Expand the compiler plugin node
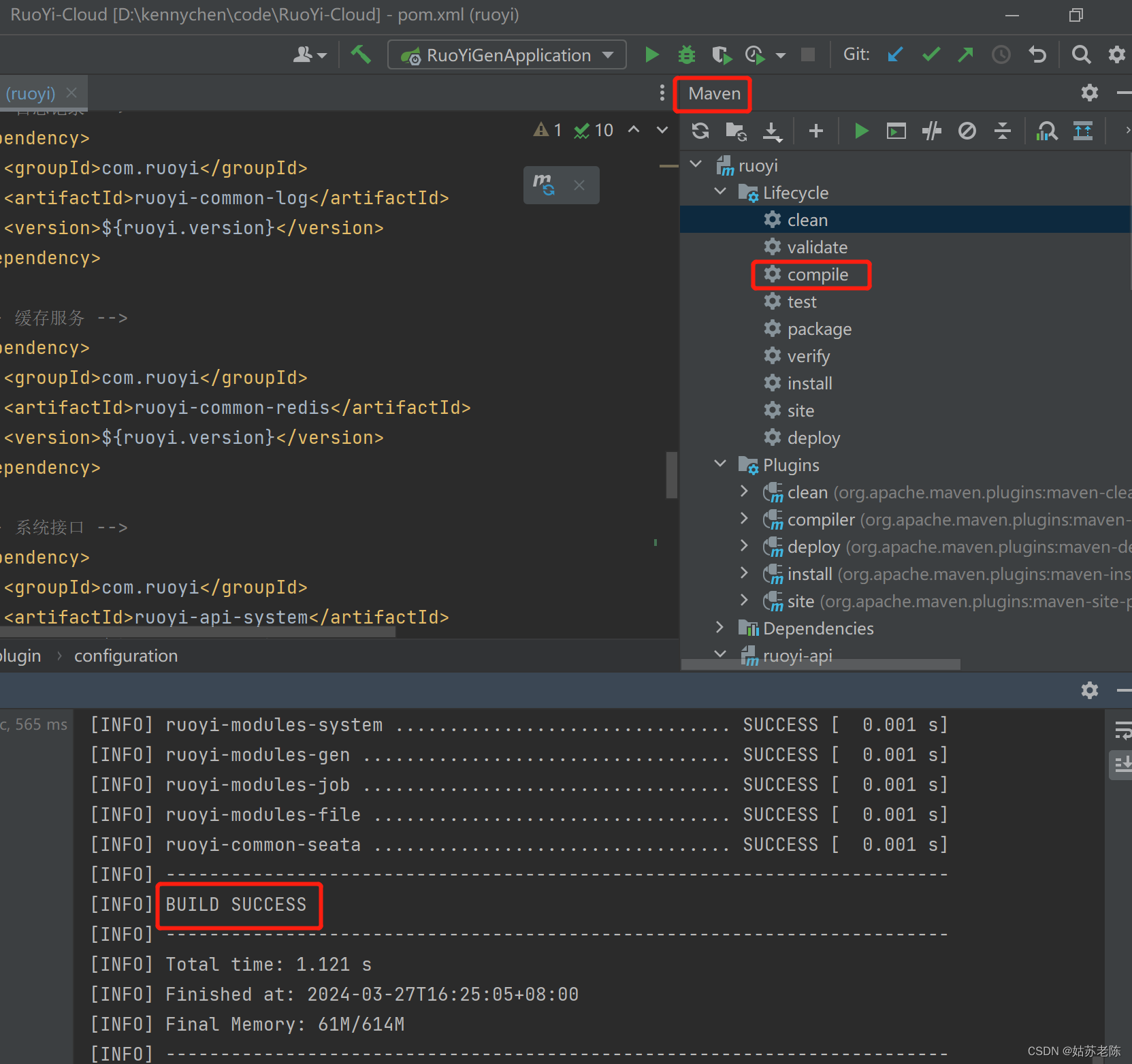This screenshot has width=1132, height=1064. point(745,518)
